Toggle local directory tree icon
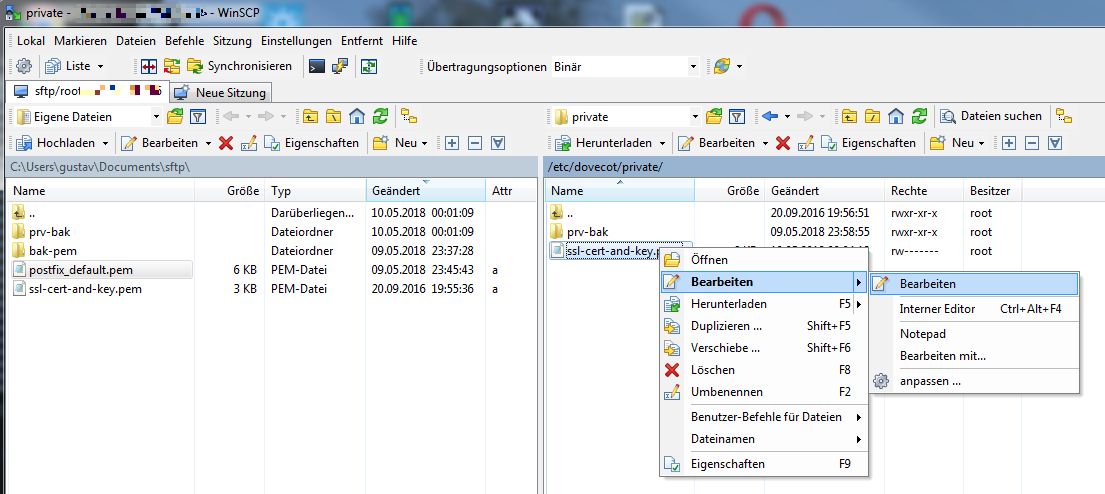Screen dimensions: 1105x494 [409, 116]
